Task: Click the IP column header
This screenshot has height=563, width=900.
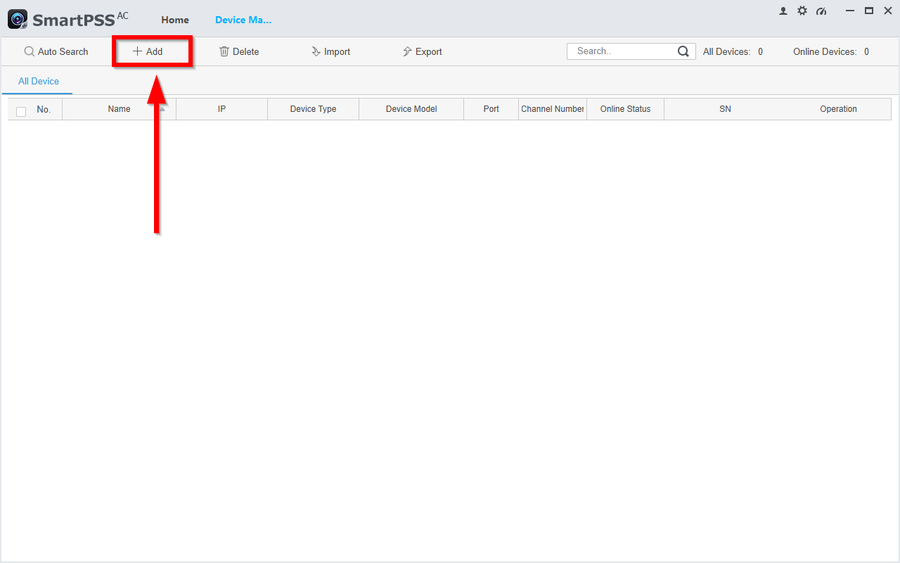Action: click(222, 109)
